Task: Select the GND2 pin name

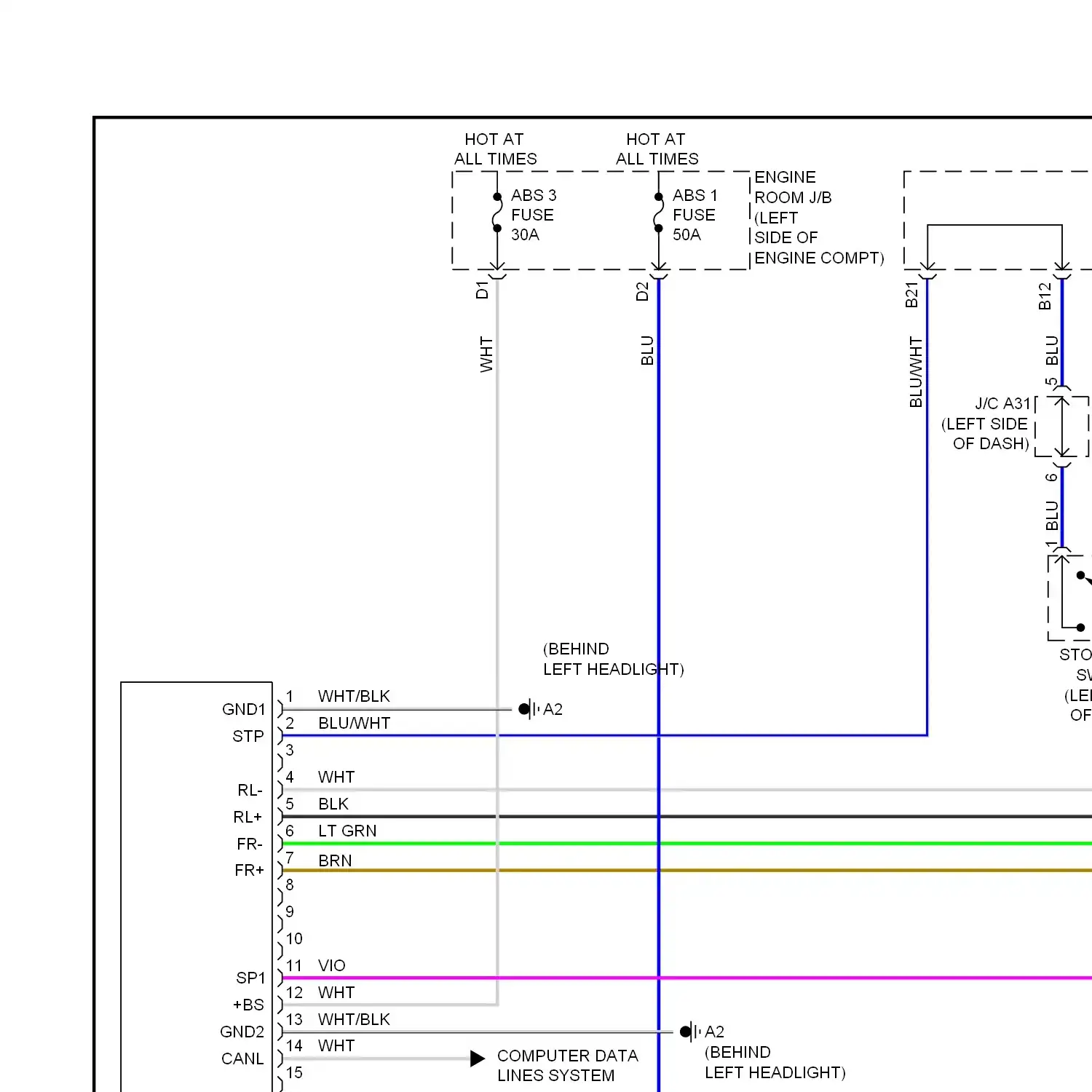Action: click(242, 1032)
